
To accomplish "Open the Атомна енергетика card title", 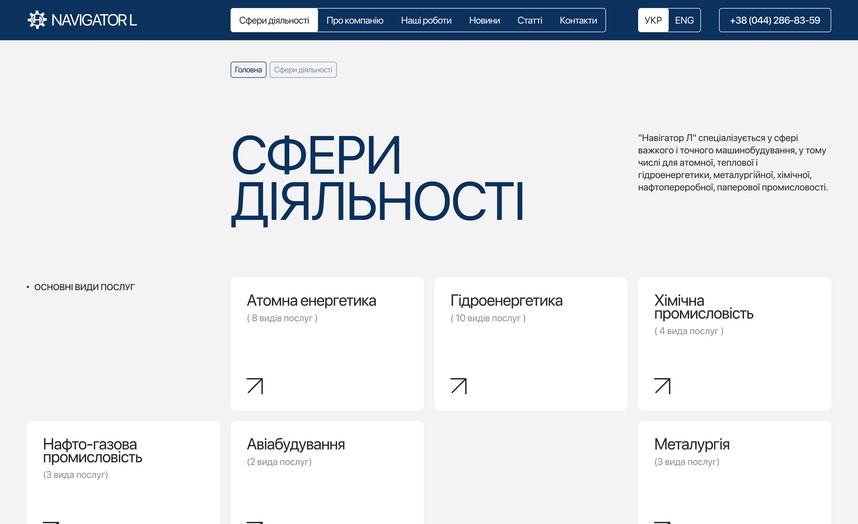I will coord(311,300).
